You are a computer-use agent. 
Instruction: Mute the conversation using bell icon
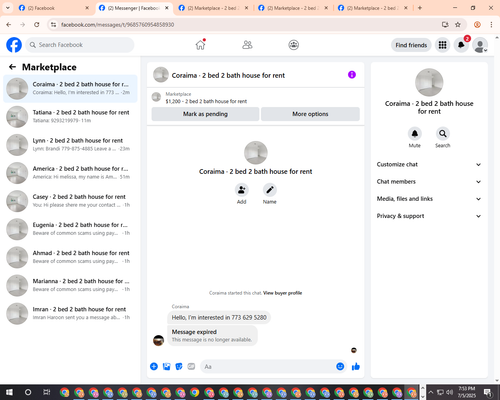tap(415, 134)
